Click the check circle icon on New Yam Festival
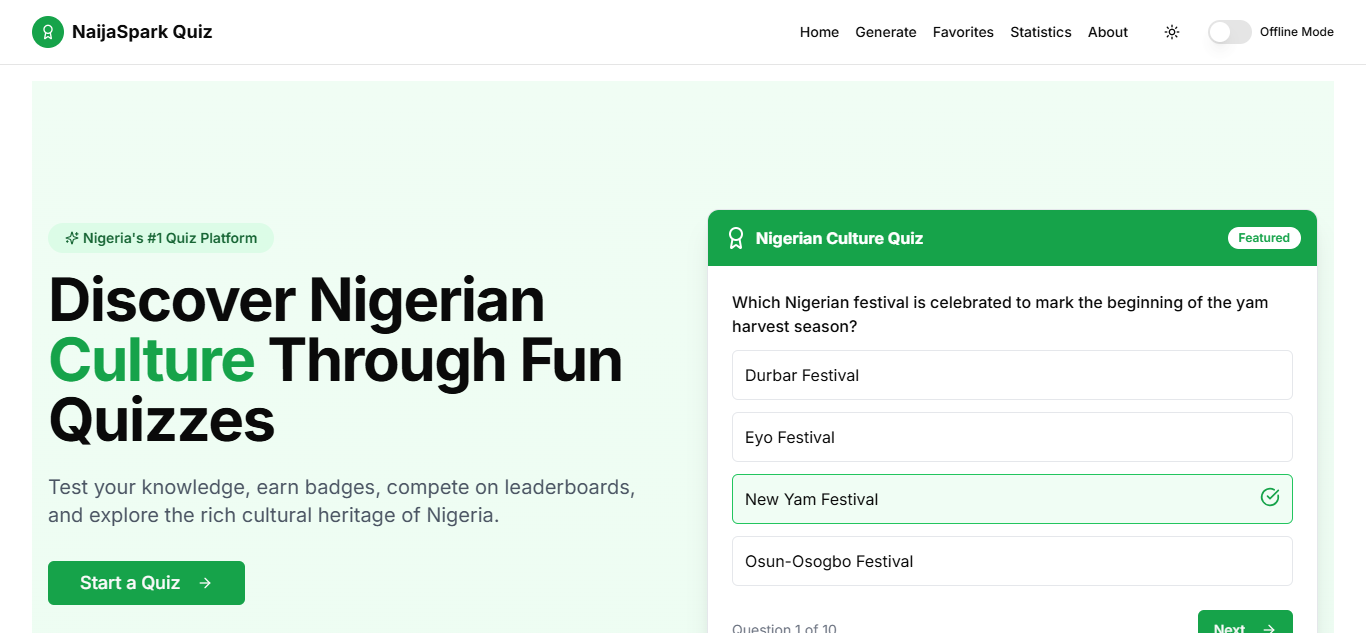This screenshot has height=633, width=1366. pyautogui.click(x=1270, y=497)
